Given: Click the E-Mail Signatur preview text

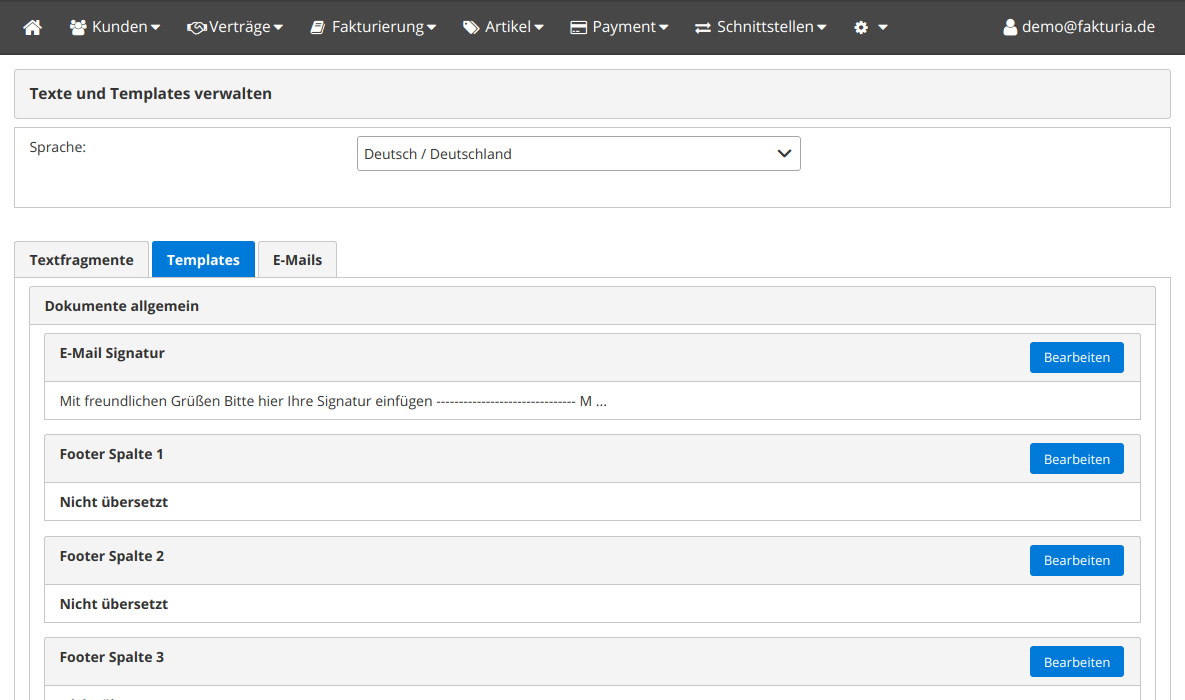Looking at the screenshot, I should 333,401.
